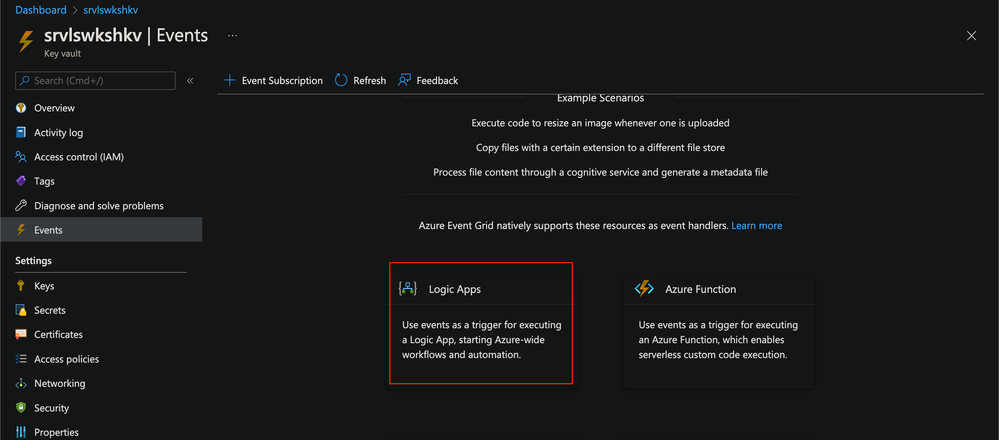
Task: Click the Search (Cmd+/) field
Action: point(96,81)
